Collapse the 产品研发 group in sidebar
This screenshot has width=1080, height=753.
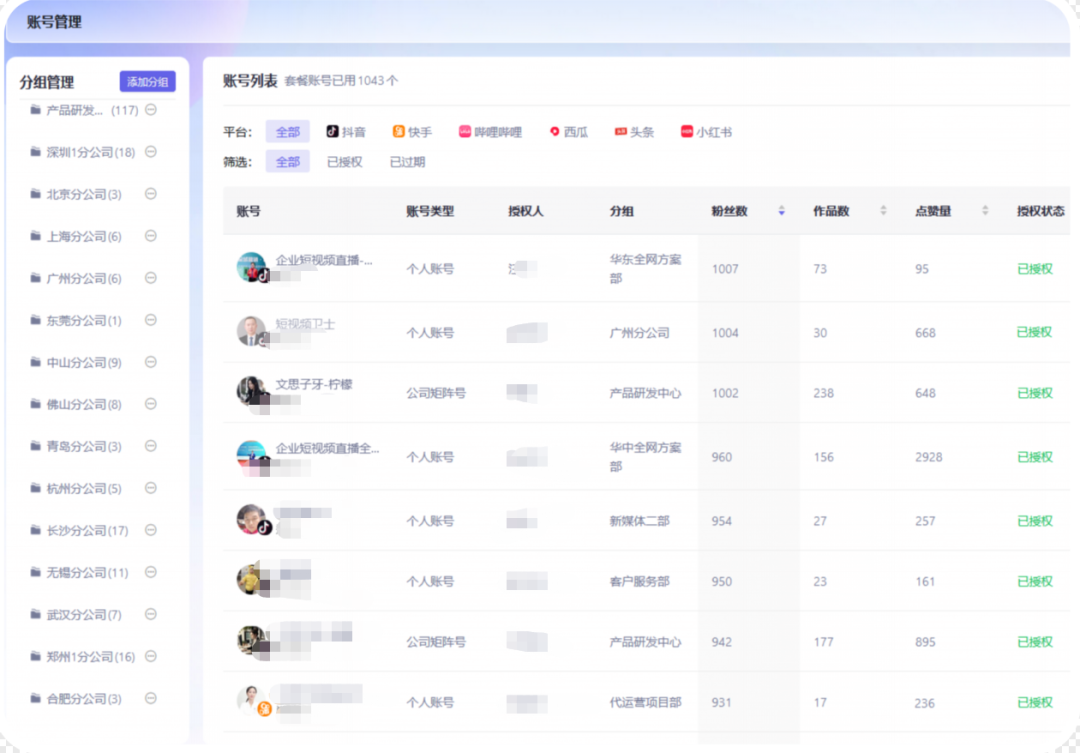pyautogui.click(x=152, y=110)
